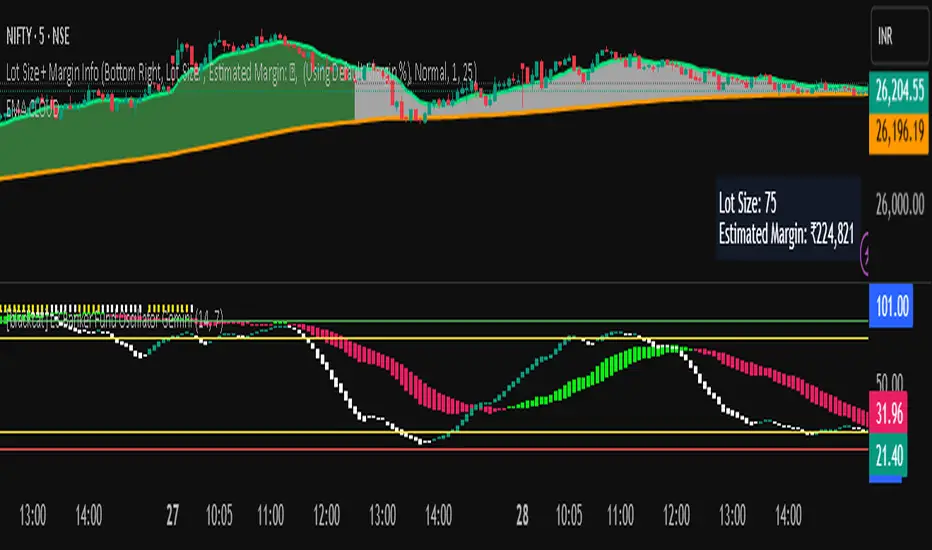
Task: Click the date 28 on the time axis
Action: click(522, 516)
